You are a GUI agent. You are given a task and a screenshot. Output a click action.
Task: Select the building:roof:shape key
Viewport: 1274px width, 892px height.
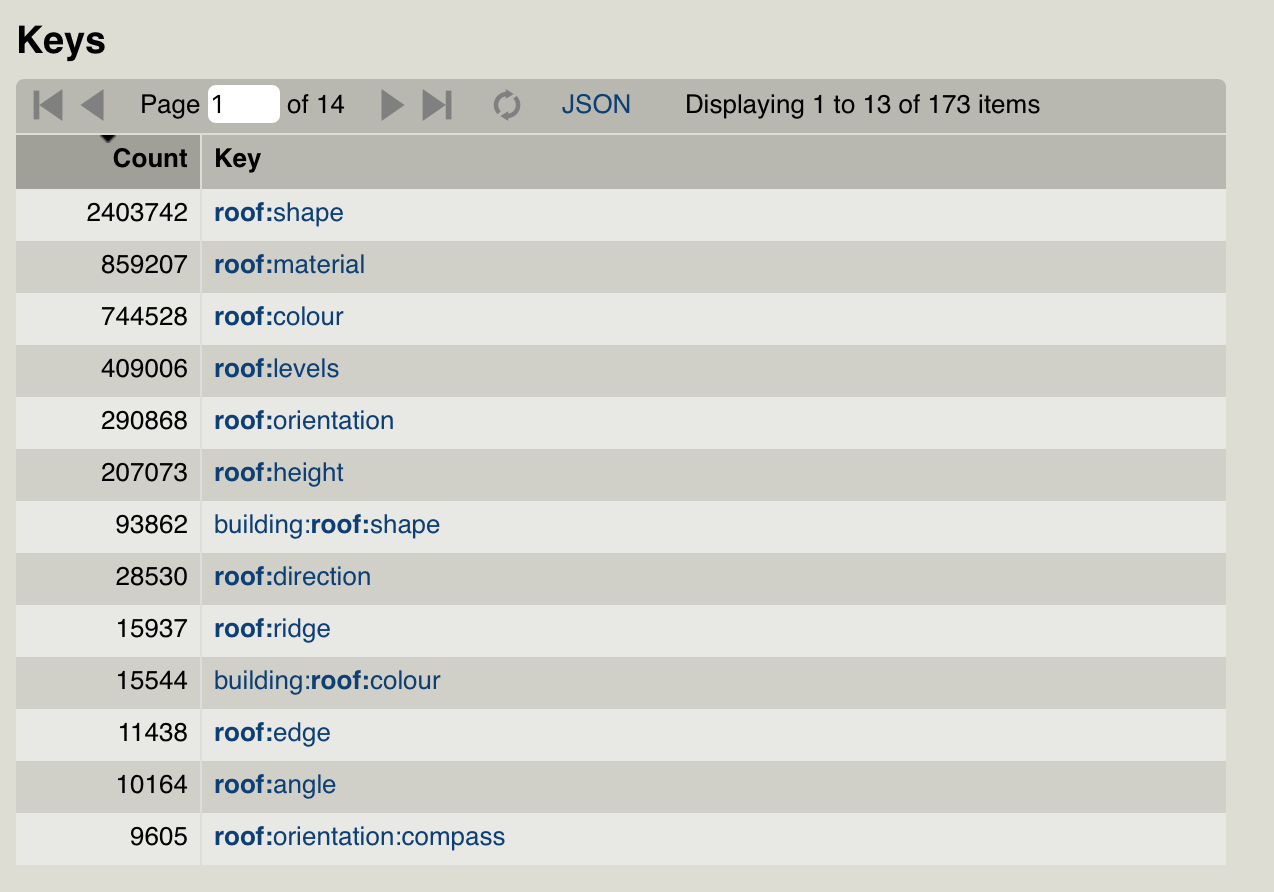tap(326, 524)
